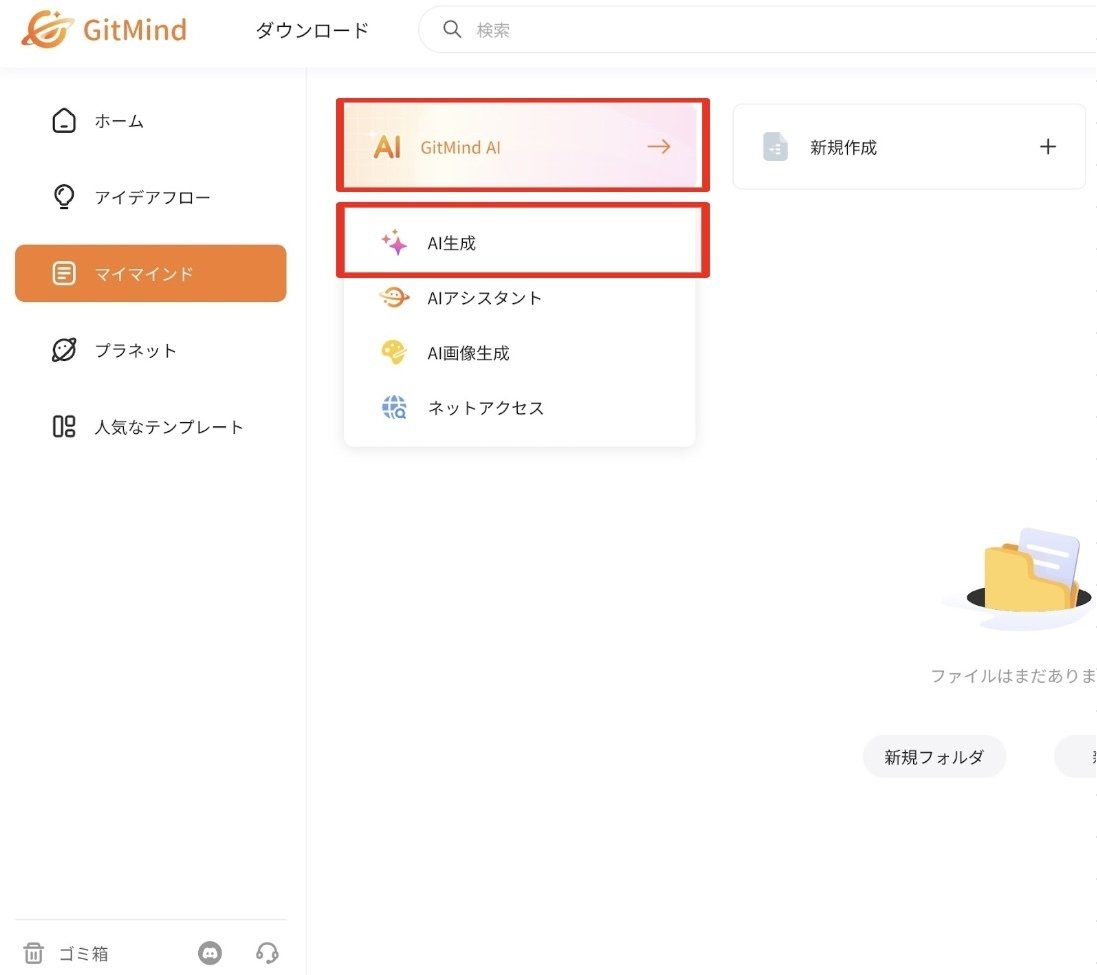The height and width of the screenshot is (975, 1097).
Task: Open ホーム in the sidebar
Action: pyautogui.click(x=150, y=121)
